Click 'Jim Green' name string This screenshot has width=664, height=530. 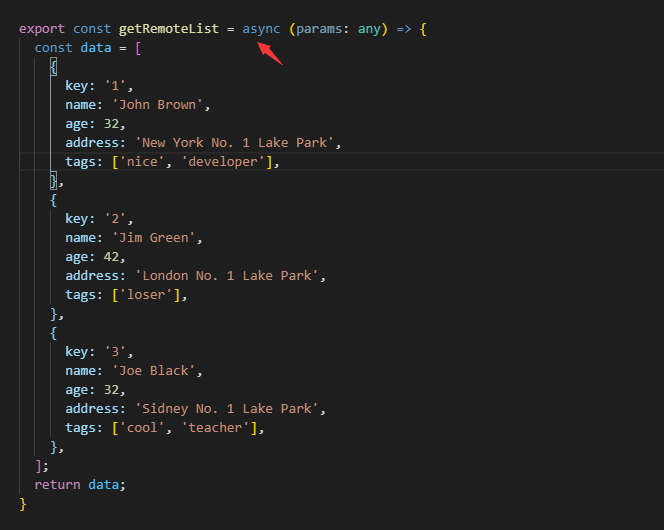[154, 237]
